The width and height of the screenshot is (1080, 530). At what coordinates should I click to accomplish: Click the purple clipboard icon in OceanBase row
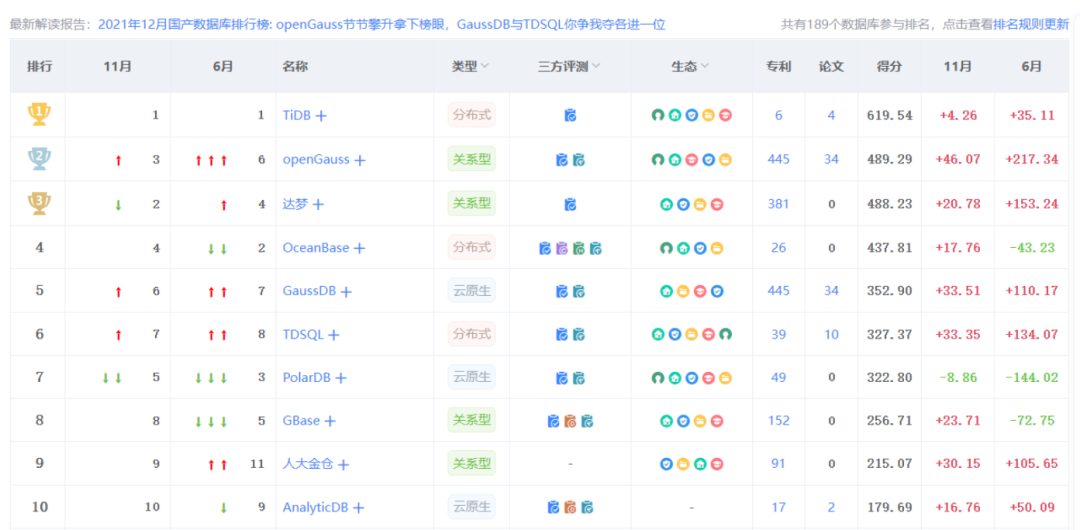tap(561, 248)
